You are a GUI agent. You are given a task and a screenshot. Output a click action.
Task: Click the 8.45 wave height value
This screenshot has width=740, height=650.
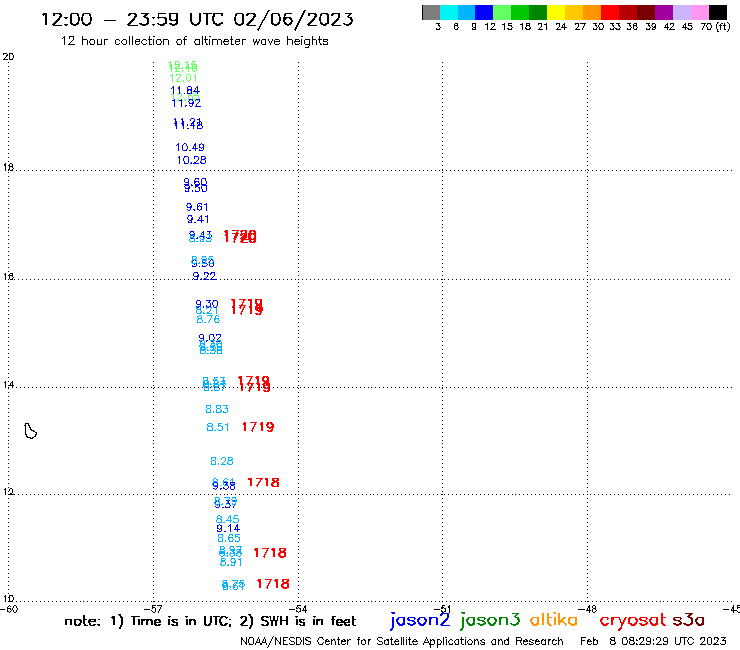[227, 519]
